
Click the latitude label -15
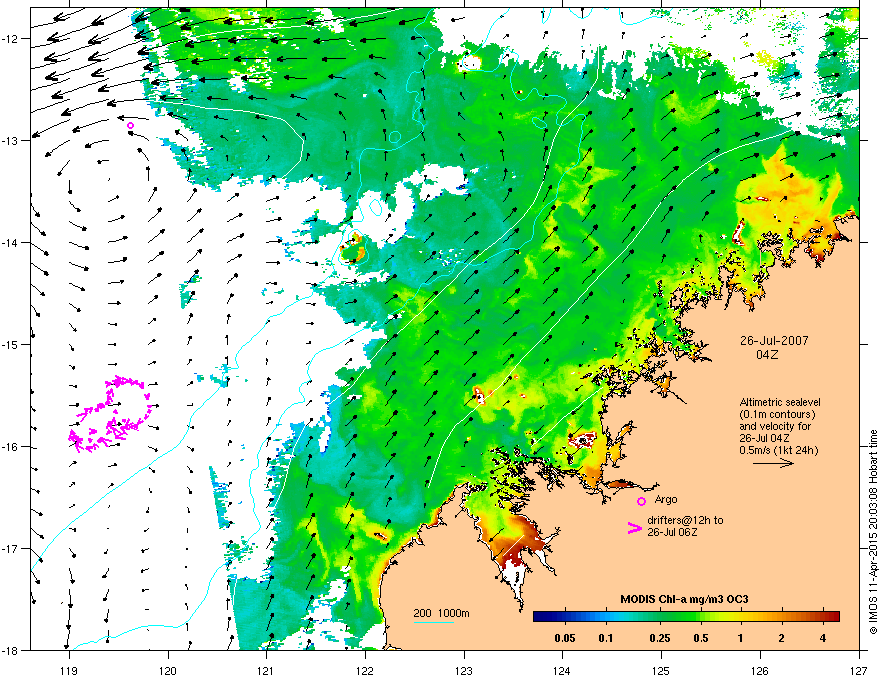point(10,345)
